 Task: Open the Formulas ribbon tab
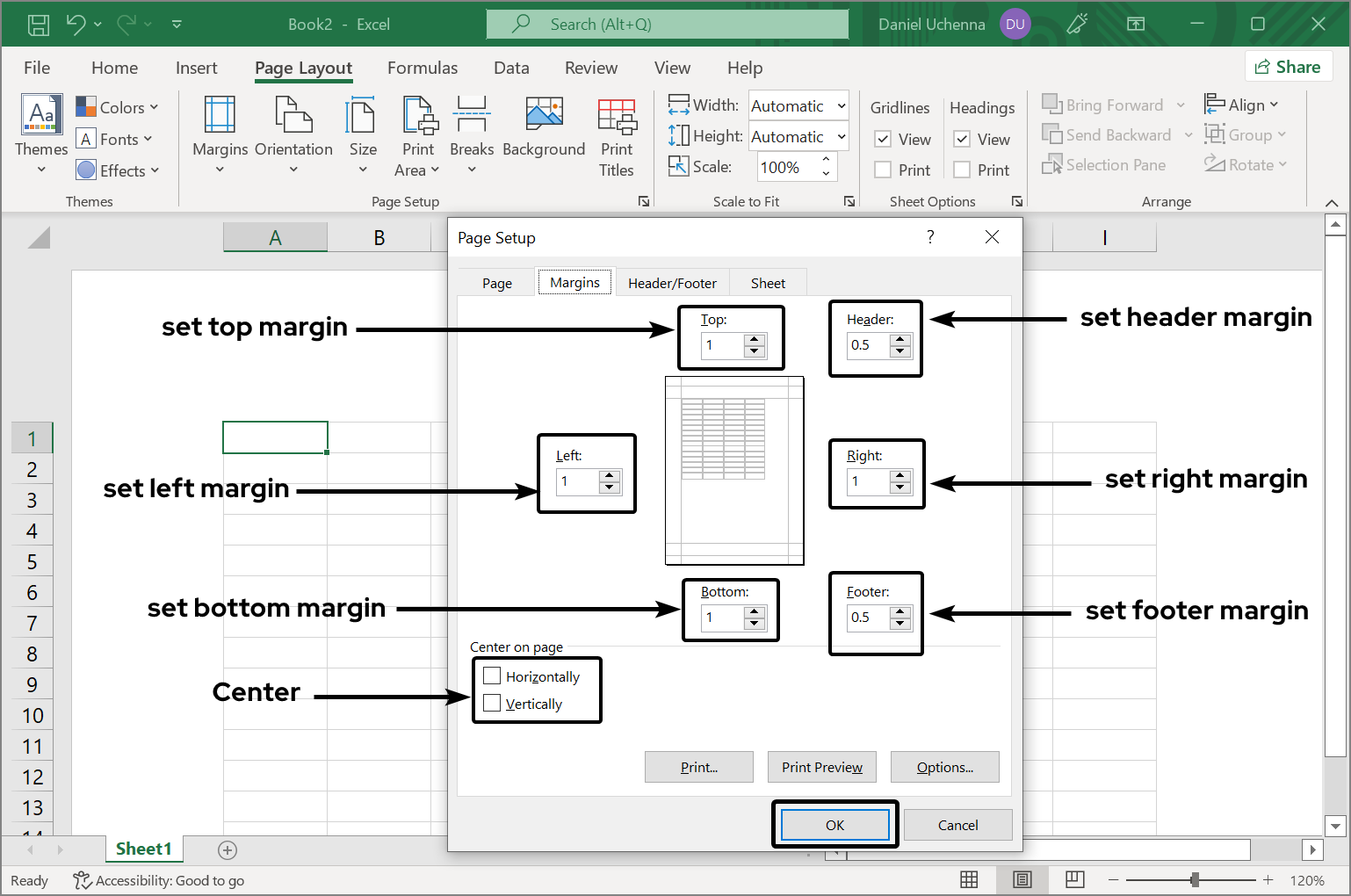pos(423,68)
